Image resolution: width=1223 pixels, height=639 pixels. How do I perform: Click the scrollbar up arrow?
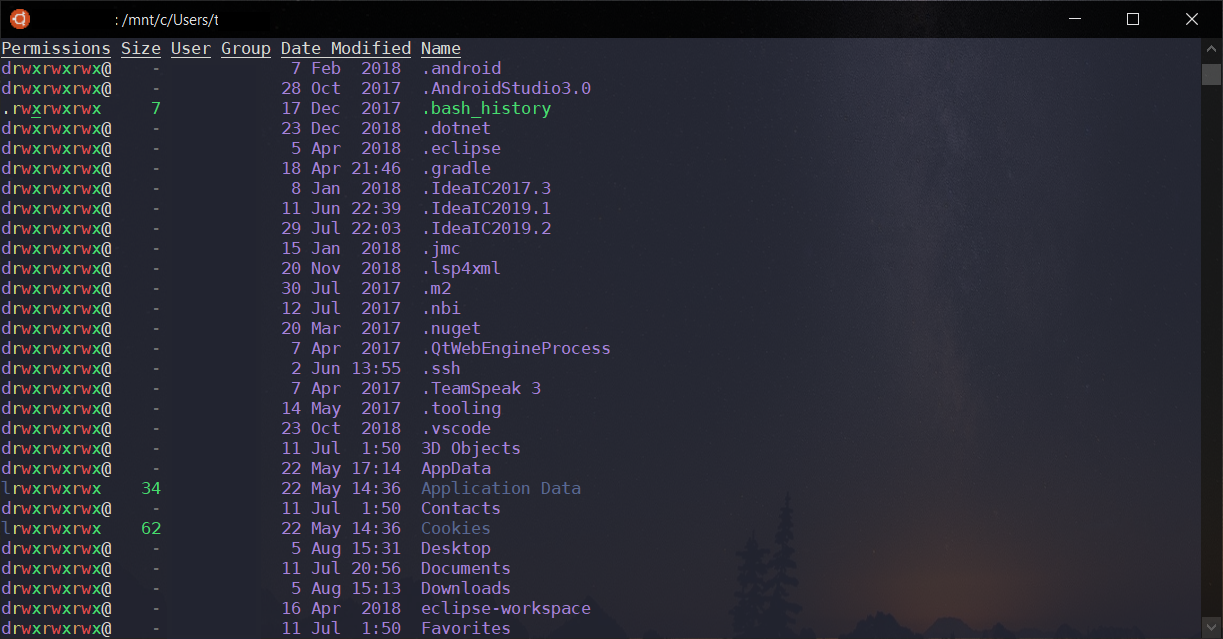1211,48
